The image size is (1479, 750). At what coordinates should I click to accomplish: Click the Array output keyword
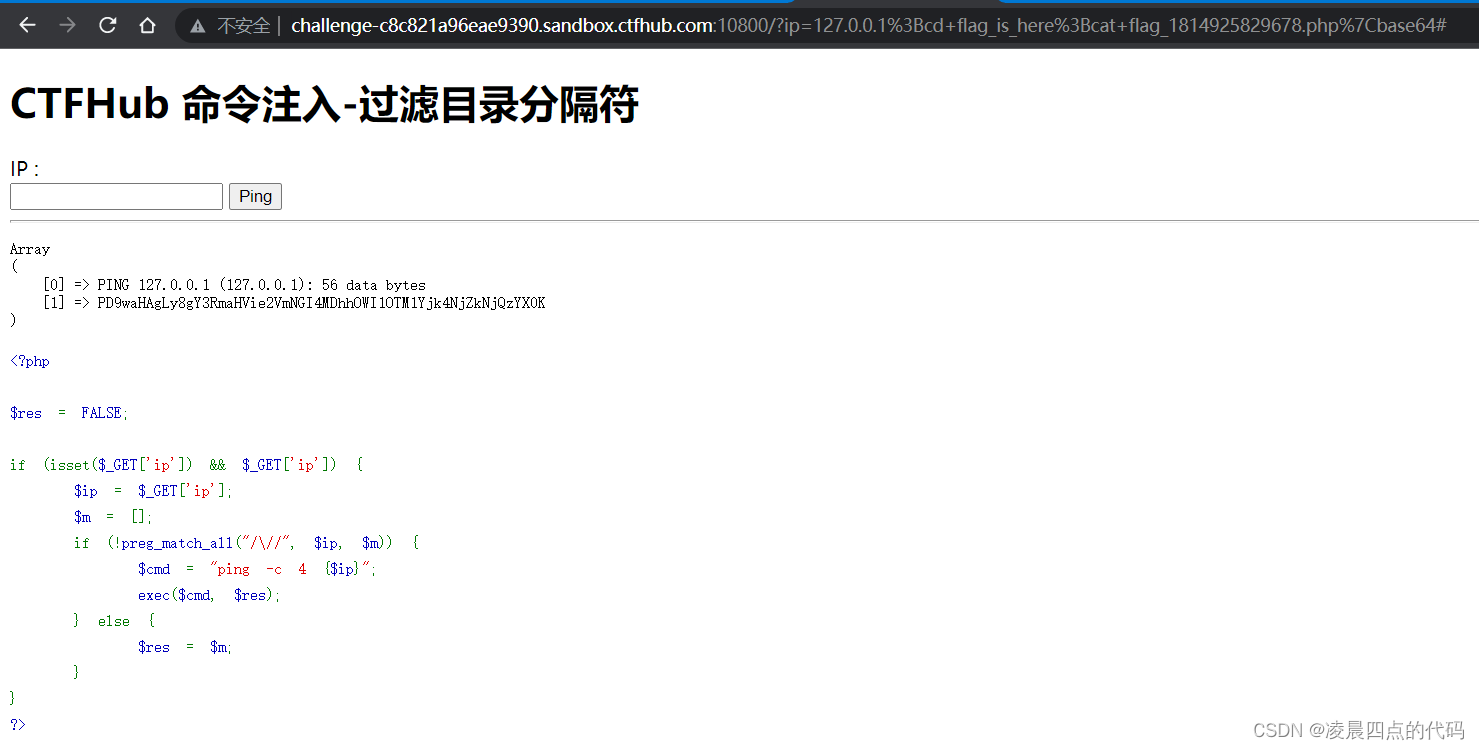click(30, 249)
